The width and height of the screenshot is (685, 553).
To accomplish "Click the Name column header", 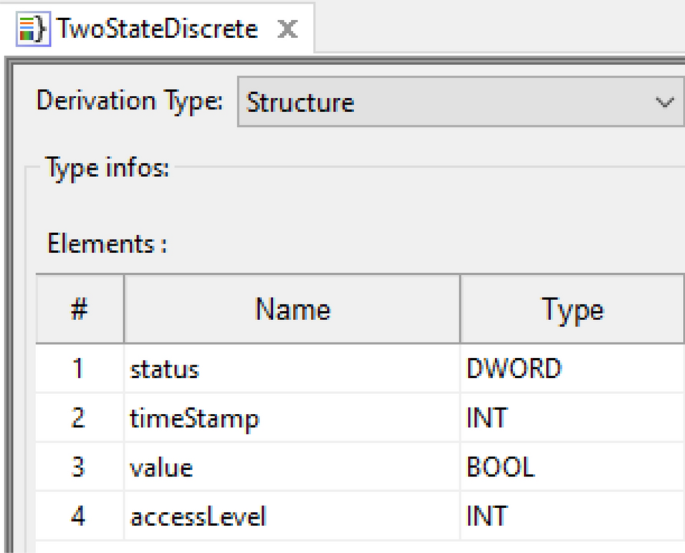I will click(x=291, y=310).
